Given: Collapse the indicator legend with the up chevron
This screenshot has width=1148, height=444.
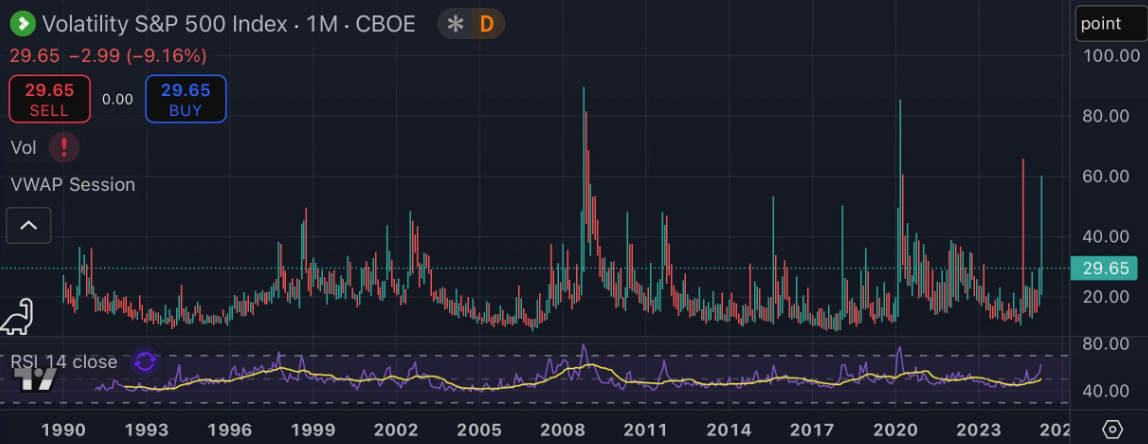Looking at the screenshot, I should [29, 225].
